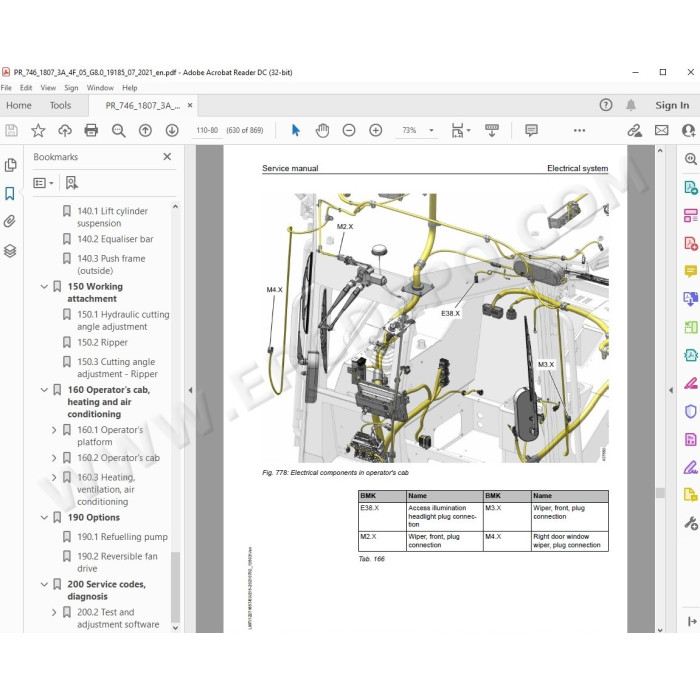Click the document vertical scrollbar thumb
This screenshot has height=700, width=700.
[660, 493]
